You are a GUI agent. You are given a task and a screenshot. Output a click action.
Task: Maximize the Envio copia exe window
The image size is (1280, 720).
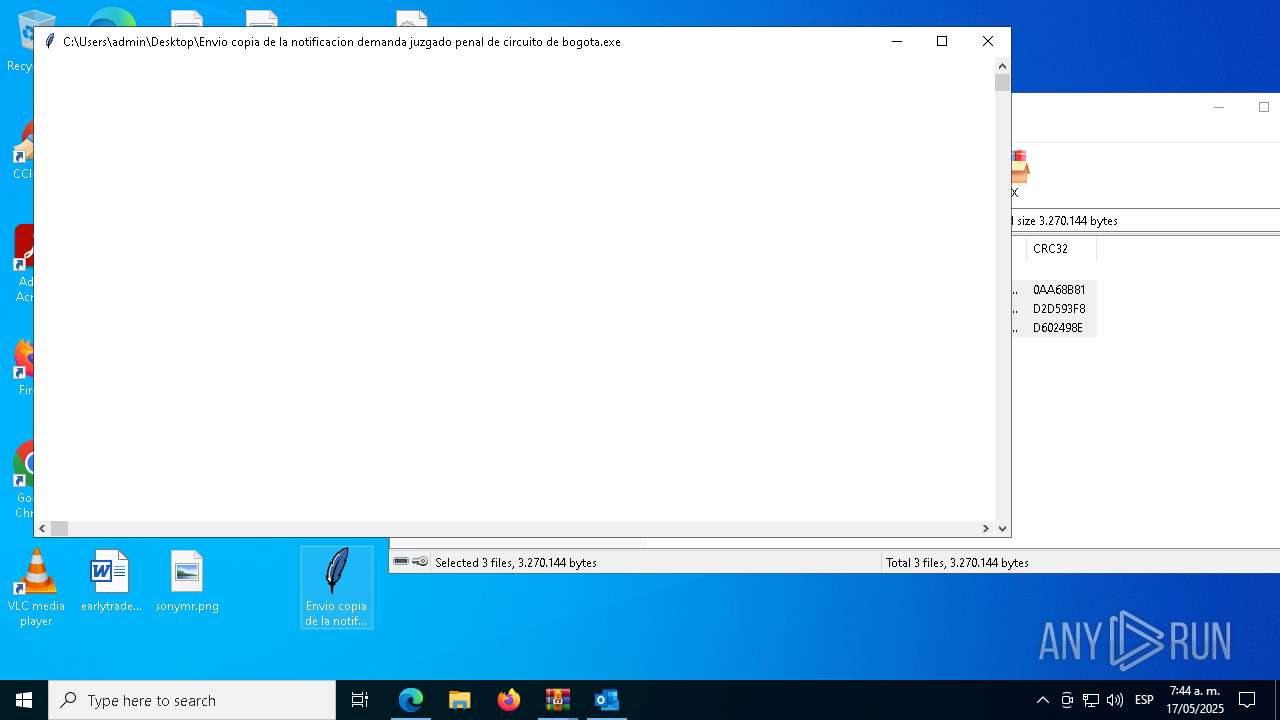point(942,41)
